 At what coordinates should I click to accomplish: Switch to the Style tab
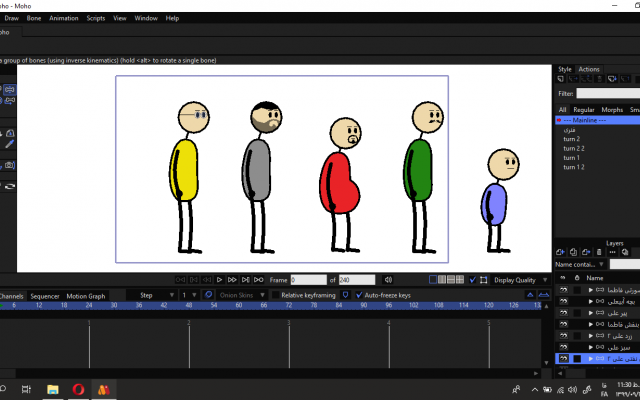click(565, 69)
